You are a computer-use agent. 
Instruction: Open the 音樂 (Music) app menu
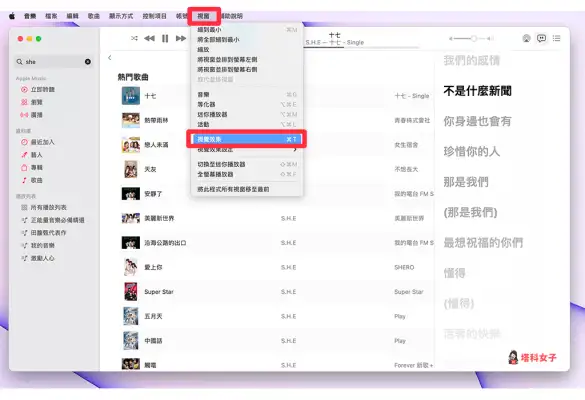tap(30, 16)
